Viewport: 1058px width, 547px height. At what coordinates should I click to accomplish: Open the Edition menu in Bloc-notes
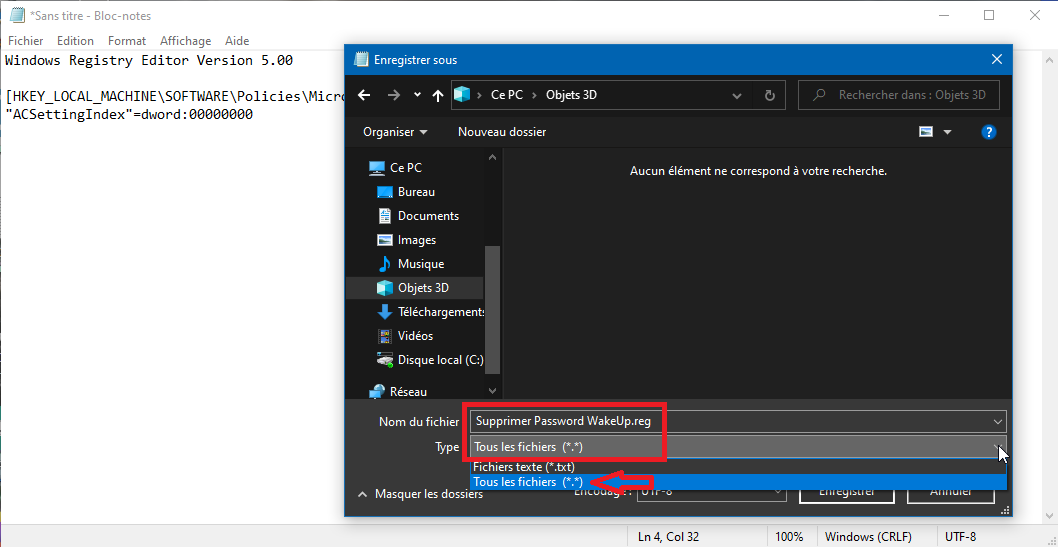(x=75, y=41)
